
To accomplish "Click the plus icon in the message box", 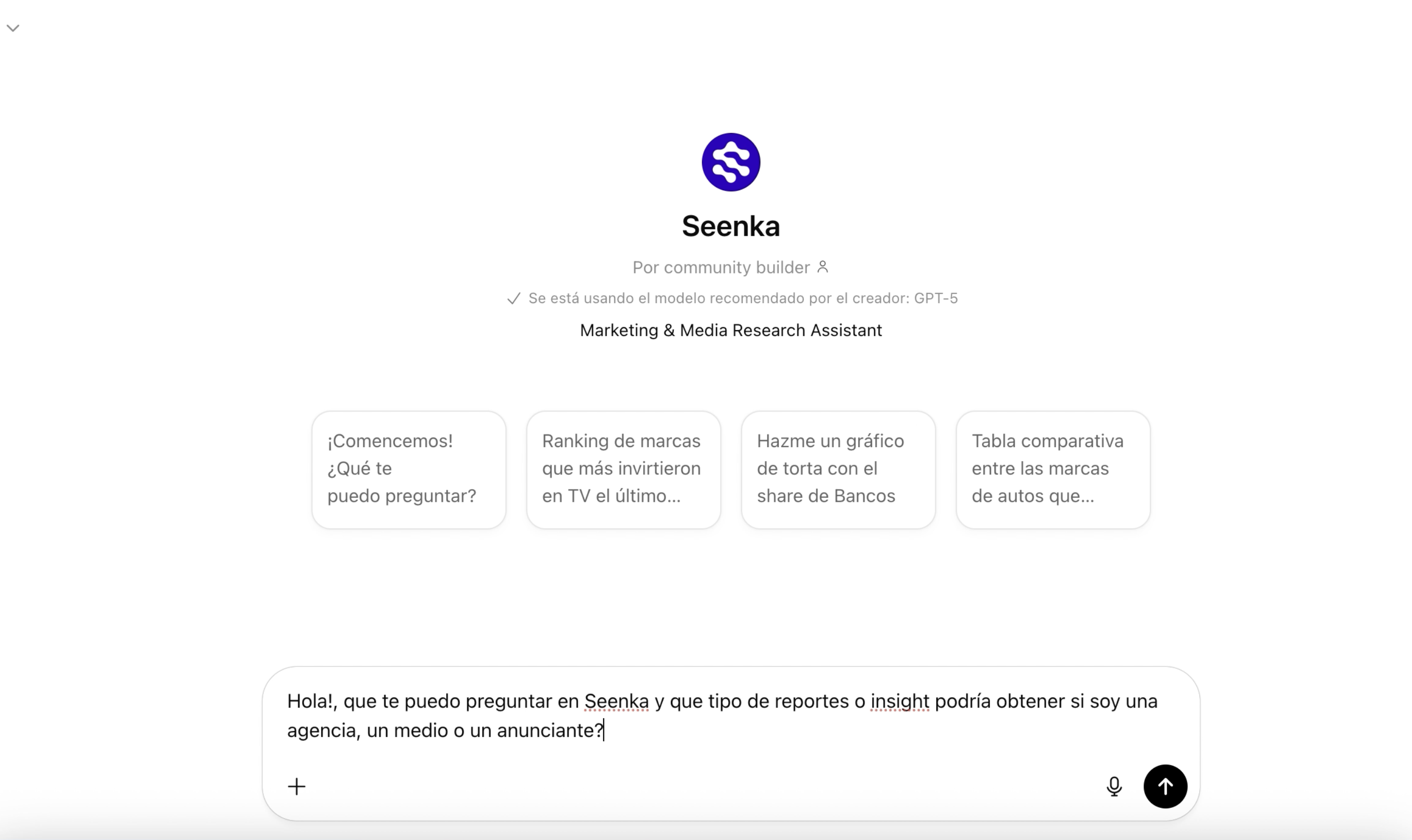I will coord(297,786).
